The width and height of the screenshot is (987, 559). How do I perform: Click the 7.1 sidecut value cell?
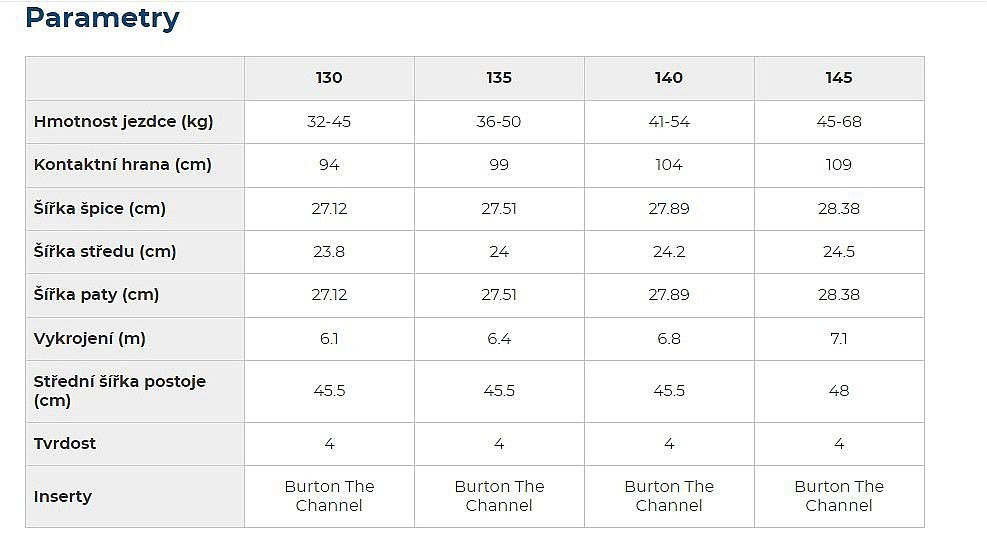(x=839, y=339)
